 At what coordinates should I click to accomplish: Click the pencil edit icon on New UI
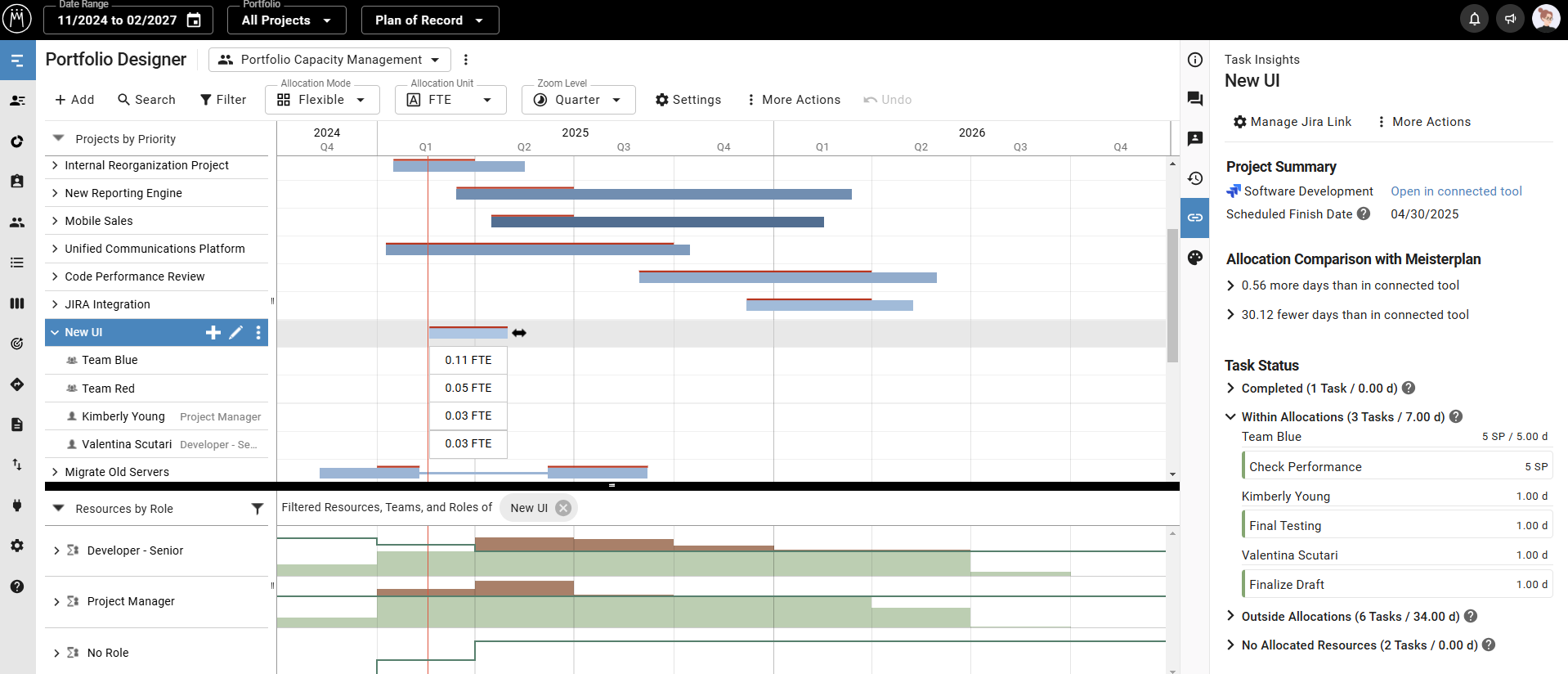click(x=235, y=332)
